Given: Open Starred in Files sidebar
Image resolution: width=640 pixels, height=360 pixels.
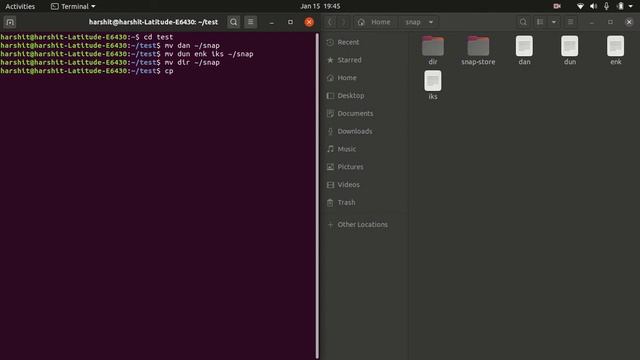Looking at the screenshot, I should point(365,60).
